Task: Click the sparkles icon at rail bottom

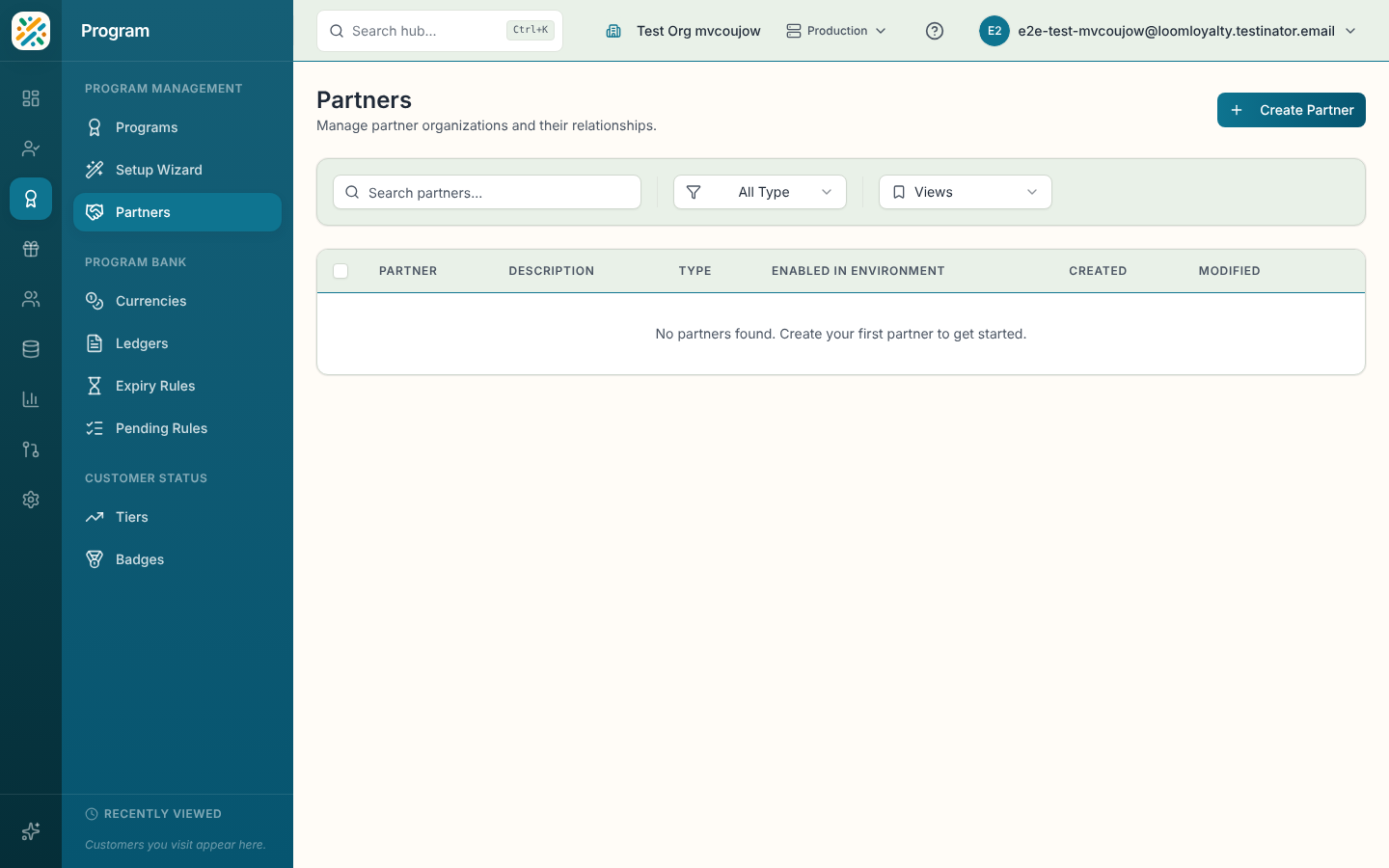Action: (31, 831)
